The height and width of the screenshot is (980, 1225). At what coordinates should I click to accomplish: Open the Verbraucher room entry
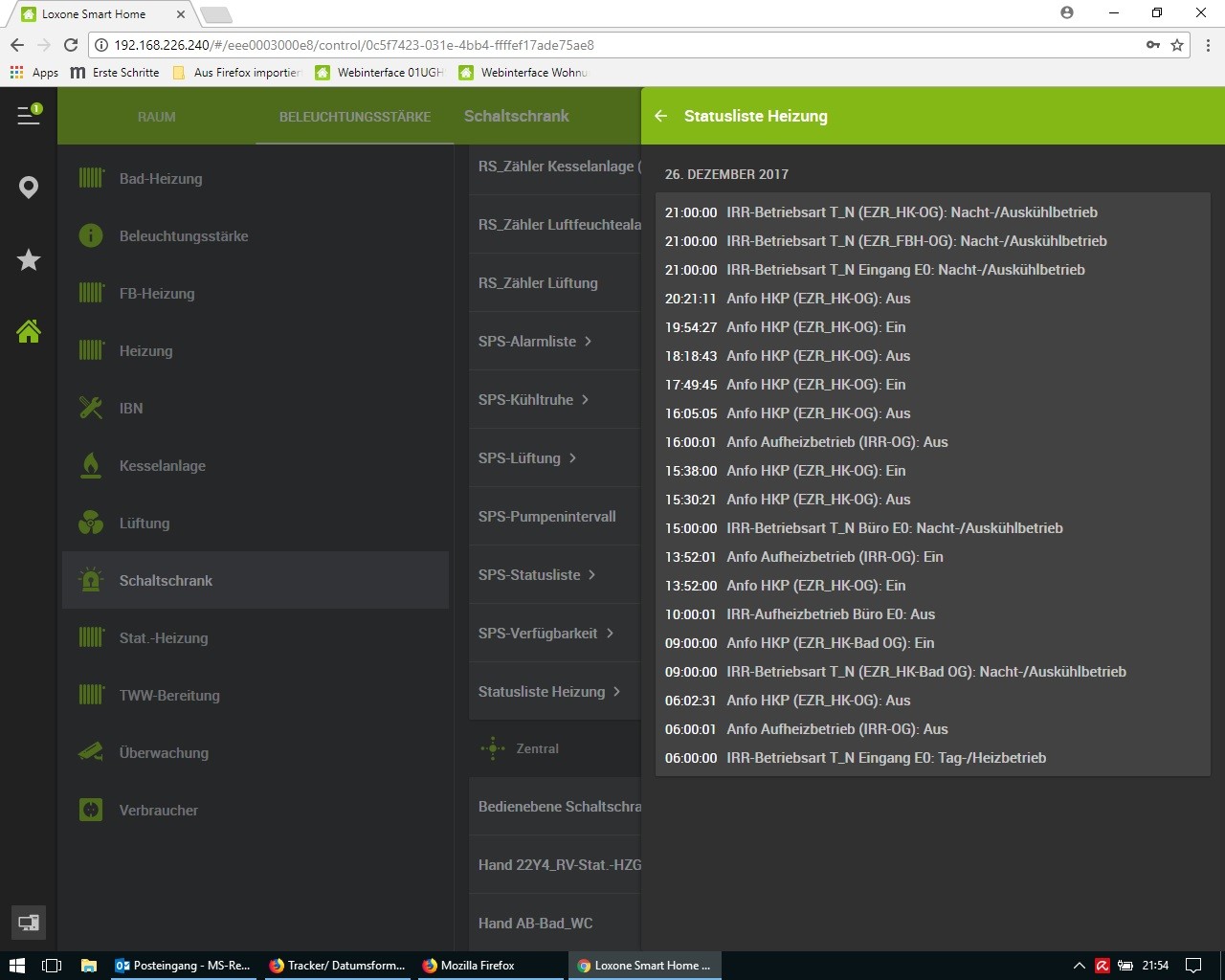click(x=256, y=810)
